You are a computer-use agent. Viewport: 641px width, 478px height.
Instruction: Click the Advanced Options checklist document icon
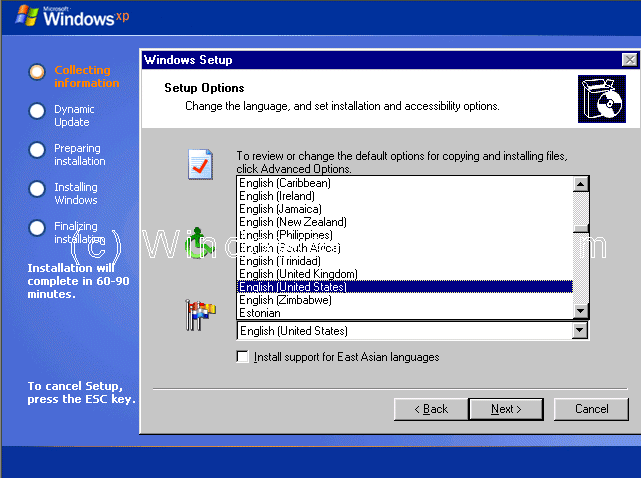tap(201, 164)
